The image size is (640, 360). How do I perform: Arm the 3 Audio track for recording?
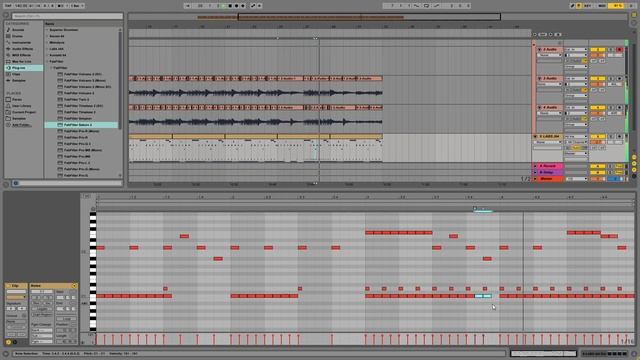coord(620,78)
